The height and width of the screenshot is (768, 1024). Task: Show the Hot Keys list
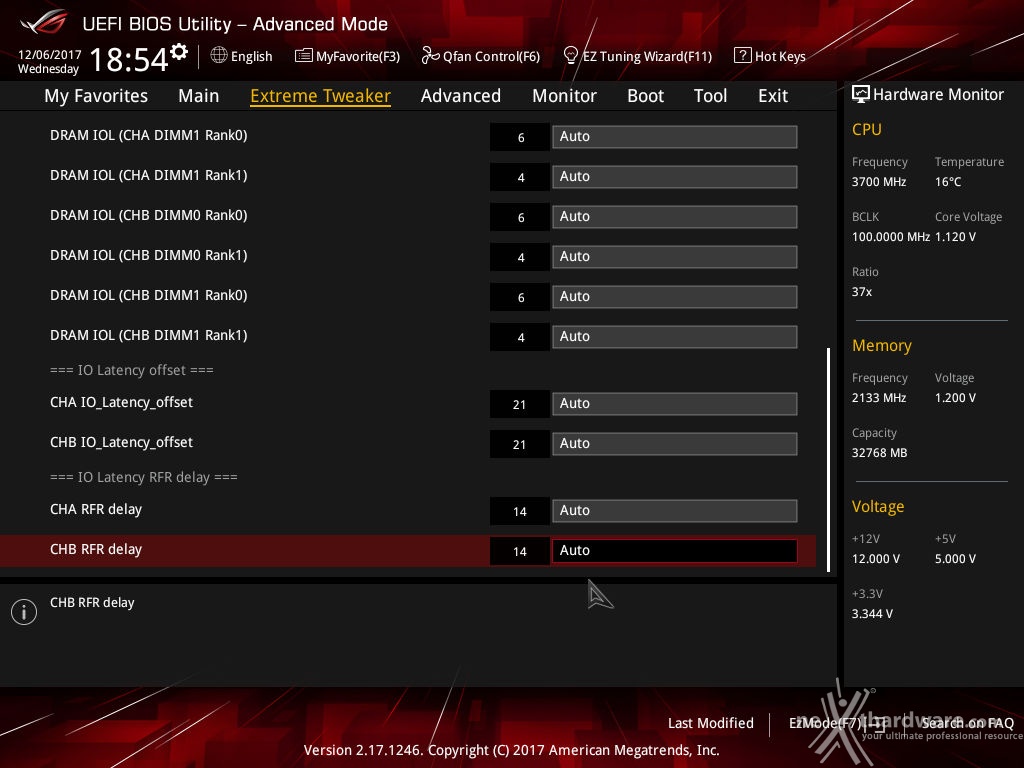[x=780, y=56]
